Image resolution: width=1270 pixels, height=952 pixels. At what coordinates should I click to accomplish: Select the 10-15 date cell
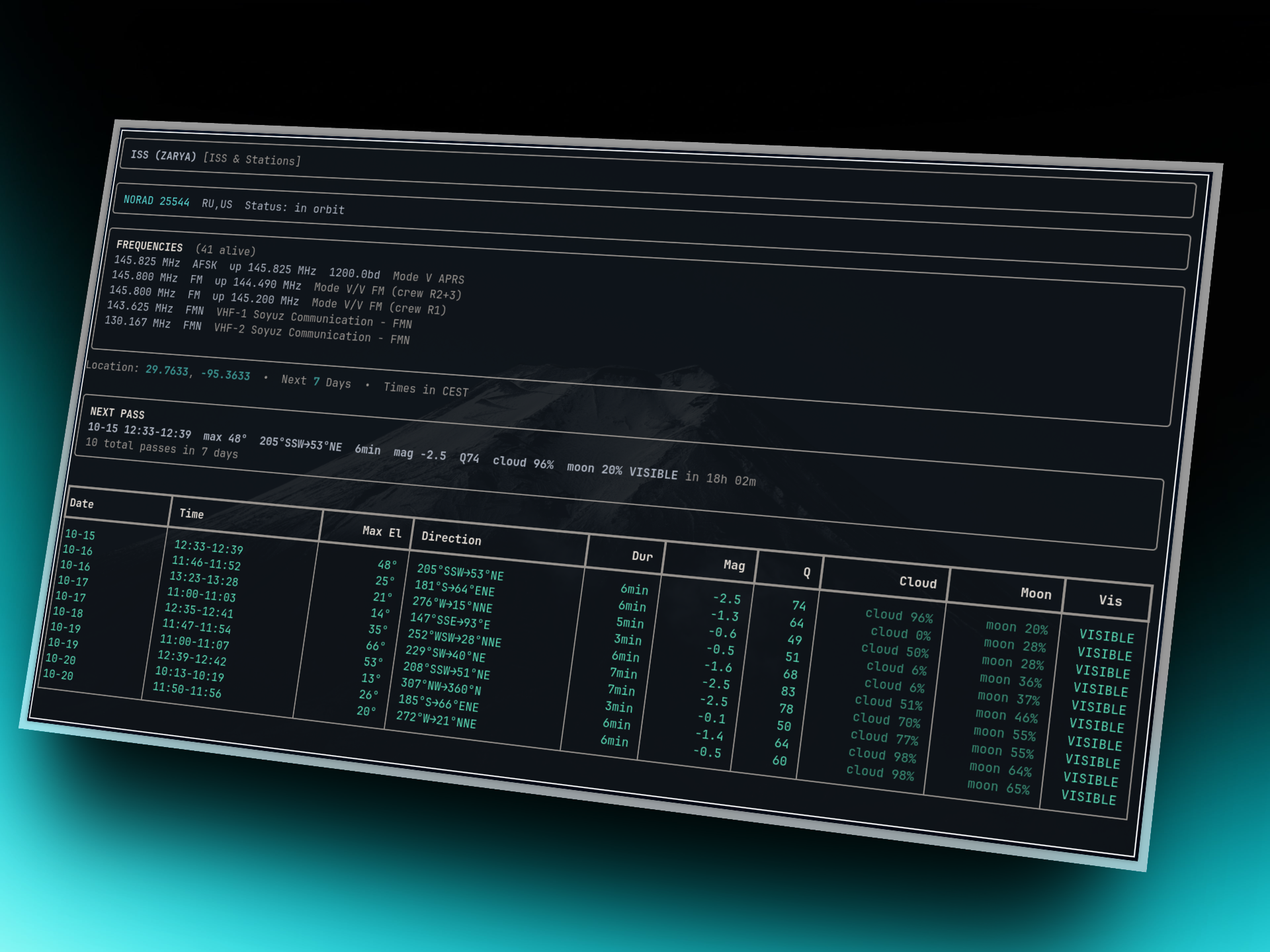(80, 535)
